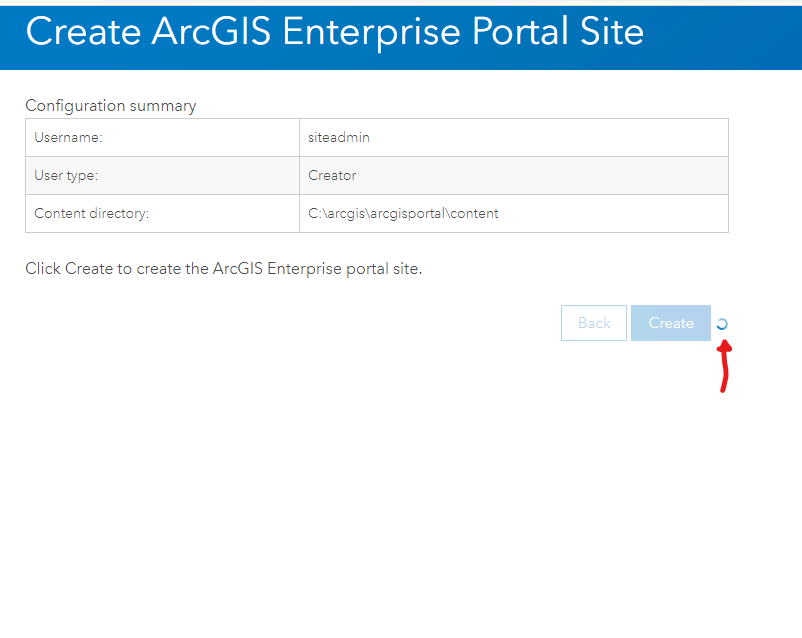Click the 'Create ArcGIS Enterprise Portal Site' title

335,32
